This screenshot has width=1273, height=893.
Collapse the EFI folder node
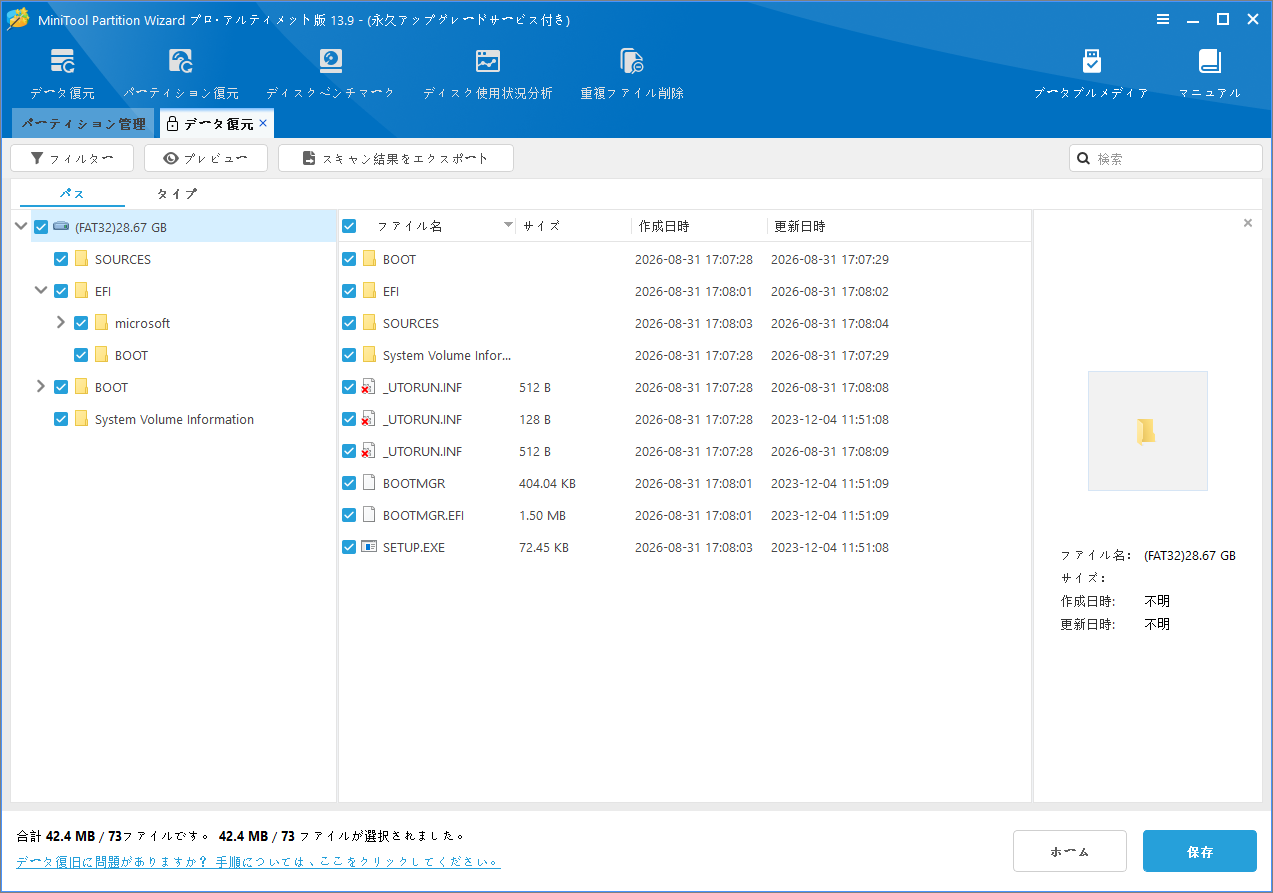[x=41, y=291]
